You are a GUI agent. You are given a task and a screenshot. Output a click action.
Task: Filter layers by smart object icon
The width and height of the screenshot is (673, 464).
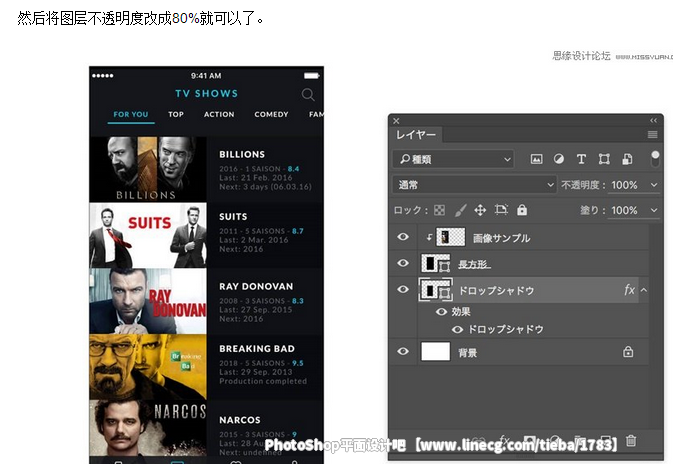tap(627, 159)
